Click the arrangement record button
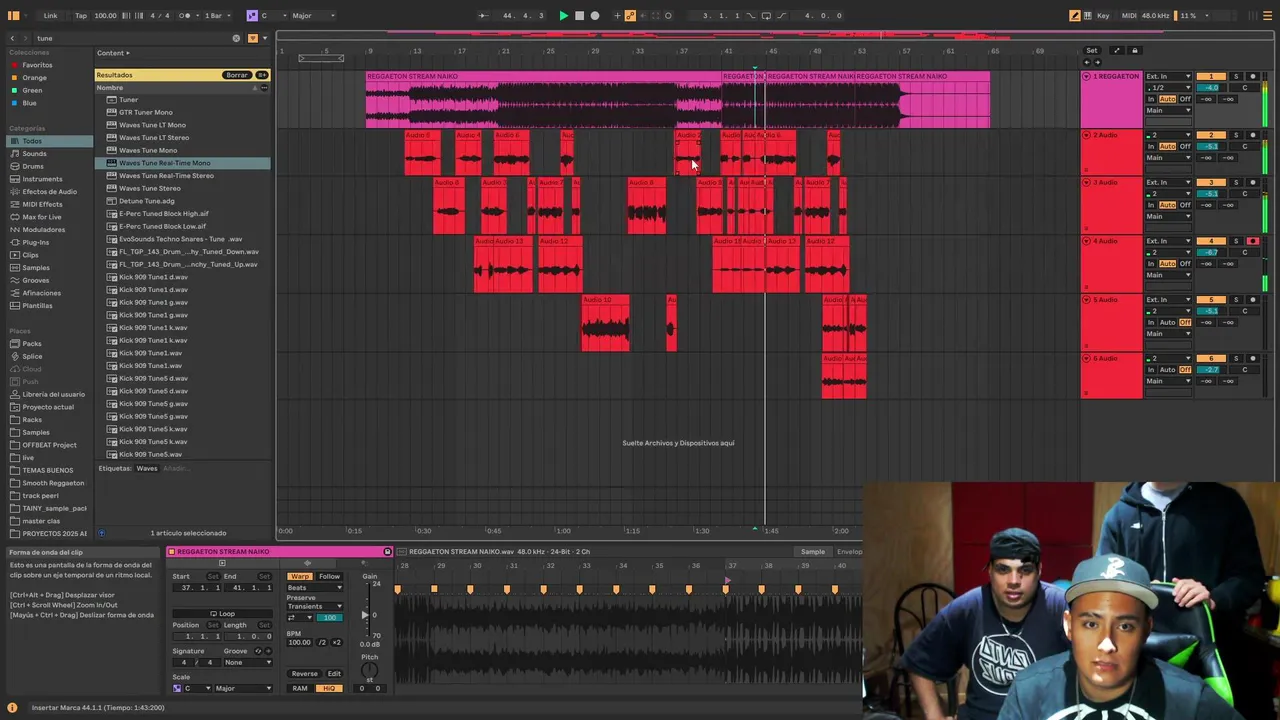Viewport: 1280px width, 720px height. (x=595, y=15)
